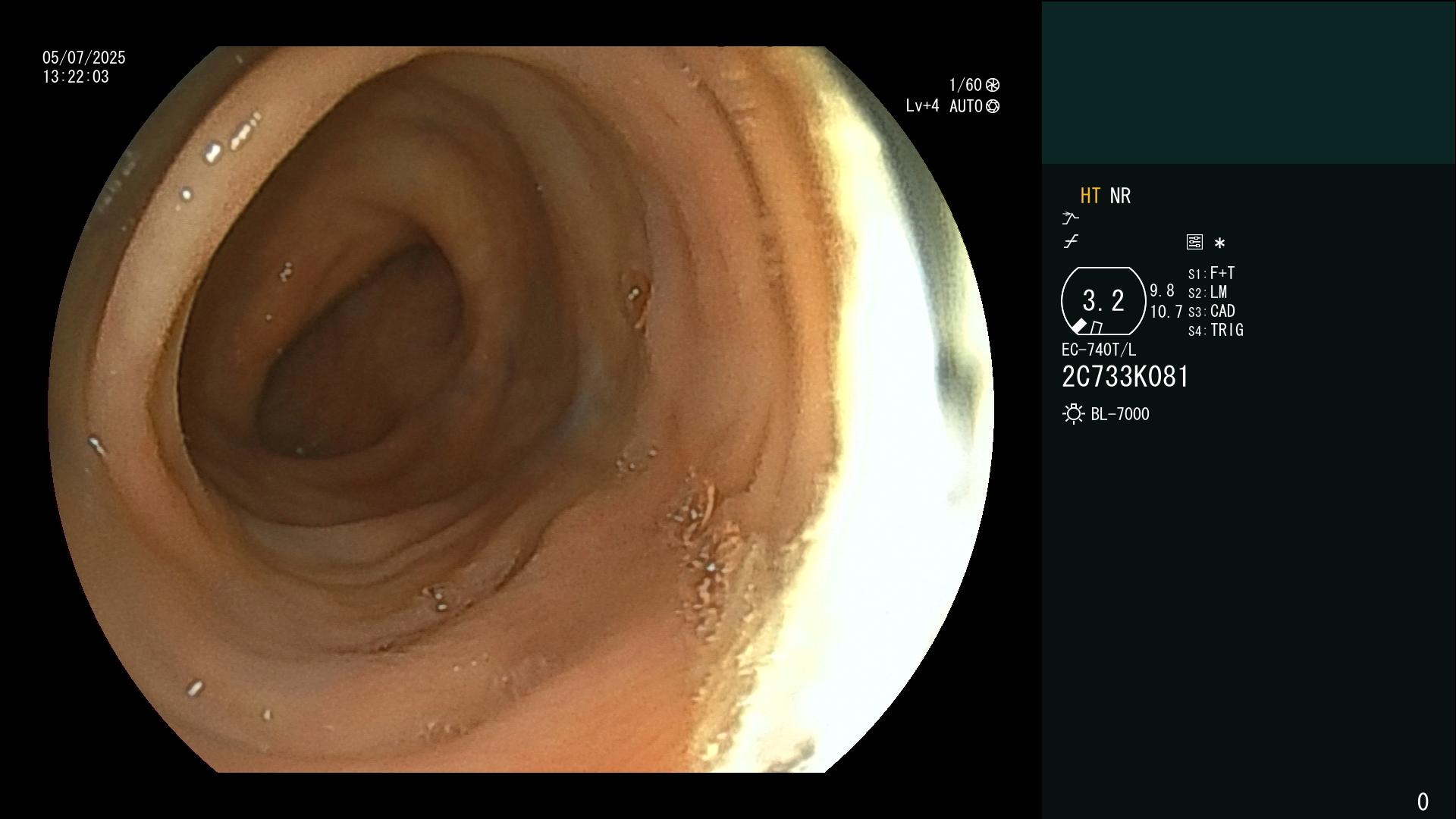
Task: Click the date 05/07/2025
Action: coord(84,58)
